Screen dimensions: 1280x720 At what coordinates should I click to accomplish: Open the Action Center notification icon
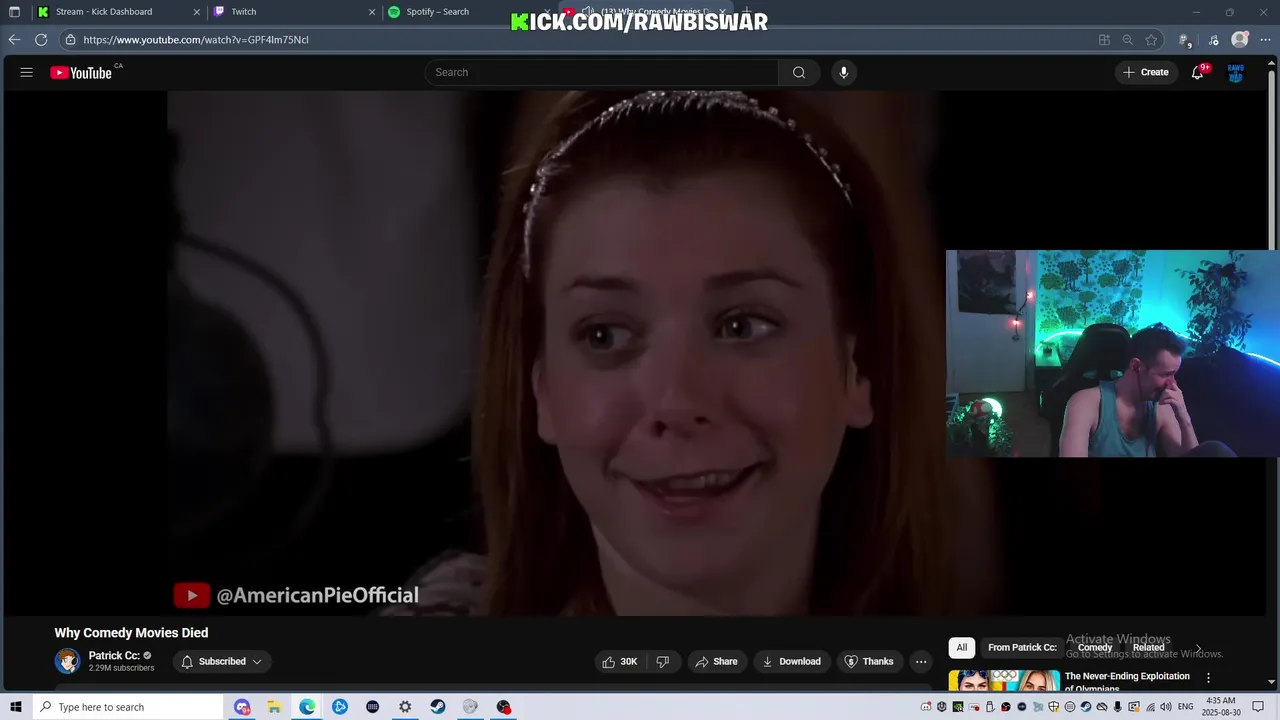tap(1258, 707)
